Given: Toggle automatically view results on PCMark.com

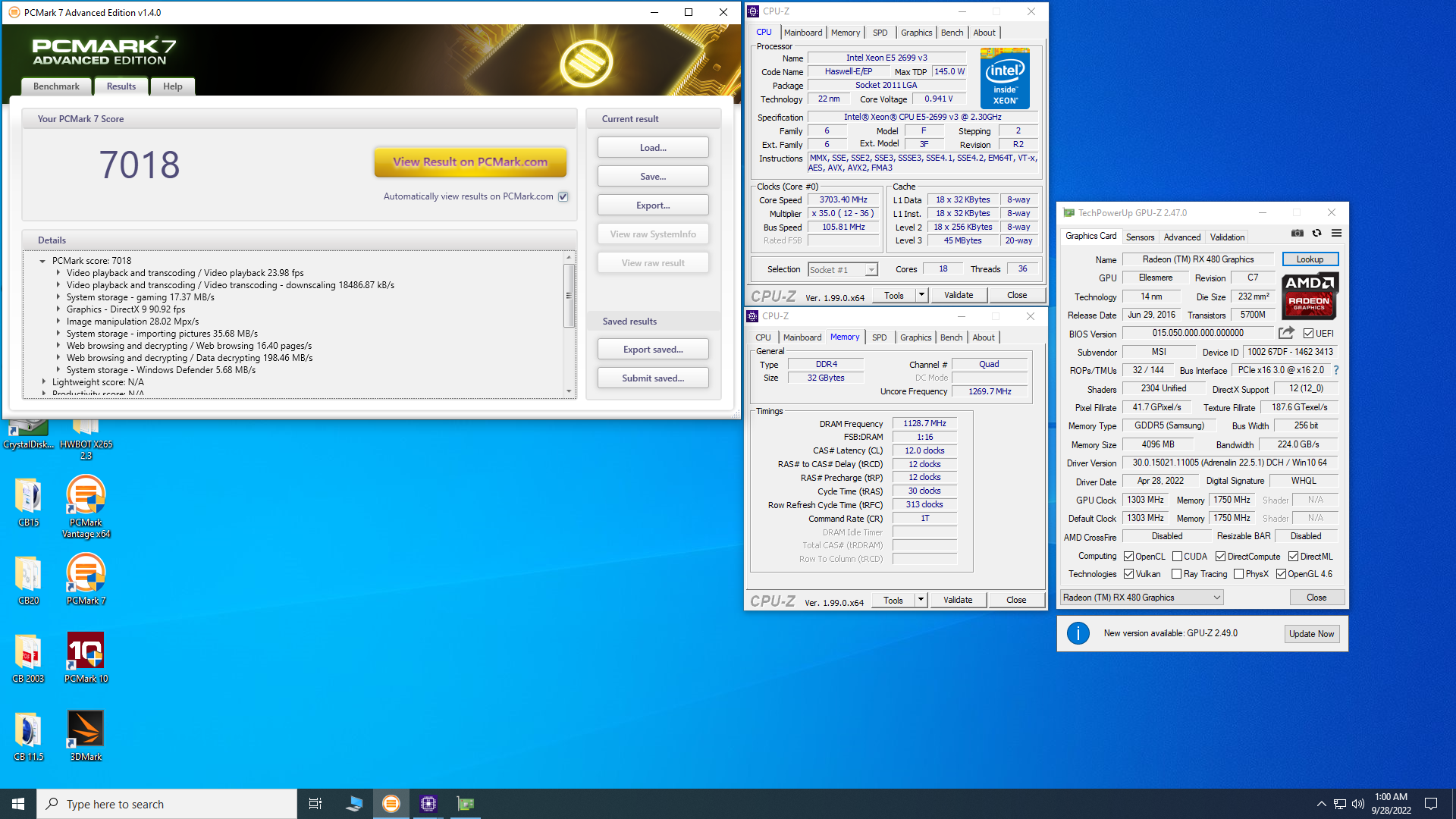Looking at the screenshot, I should (x=563, y=196).
